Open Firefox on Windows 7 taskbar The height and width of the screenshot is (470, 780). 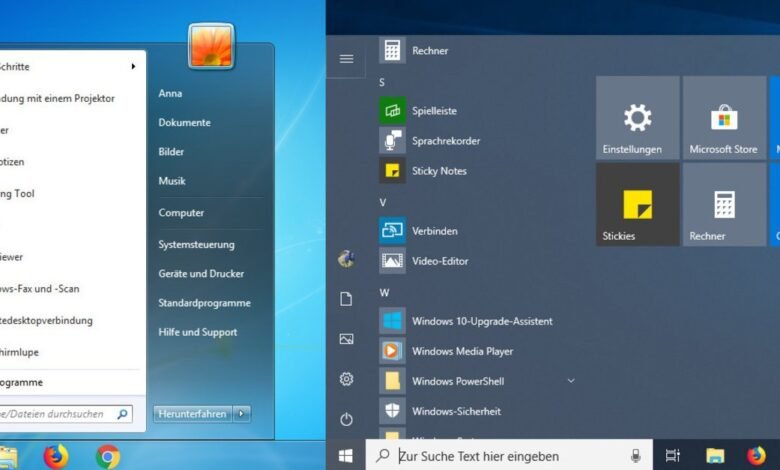56,456
